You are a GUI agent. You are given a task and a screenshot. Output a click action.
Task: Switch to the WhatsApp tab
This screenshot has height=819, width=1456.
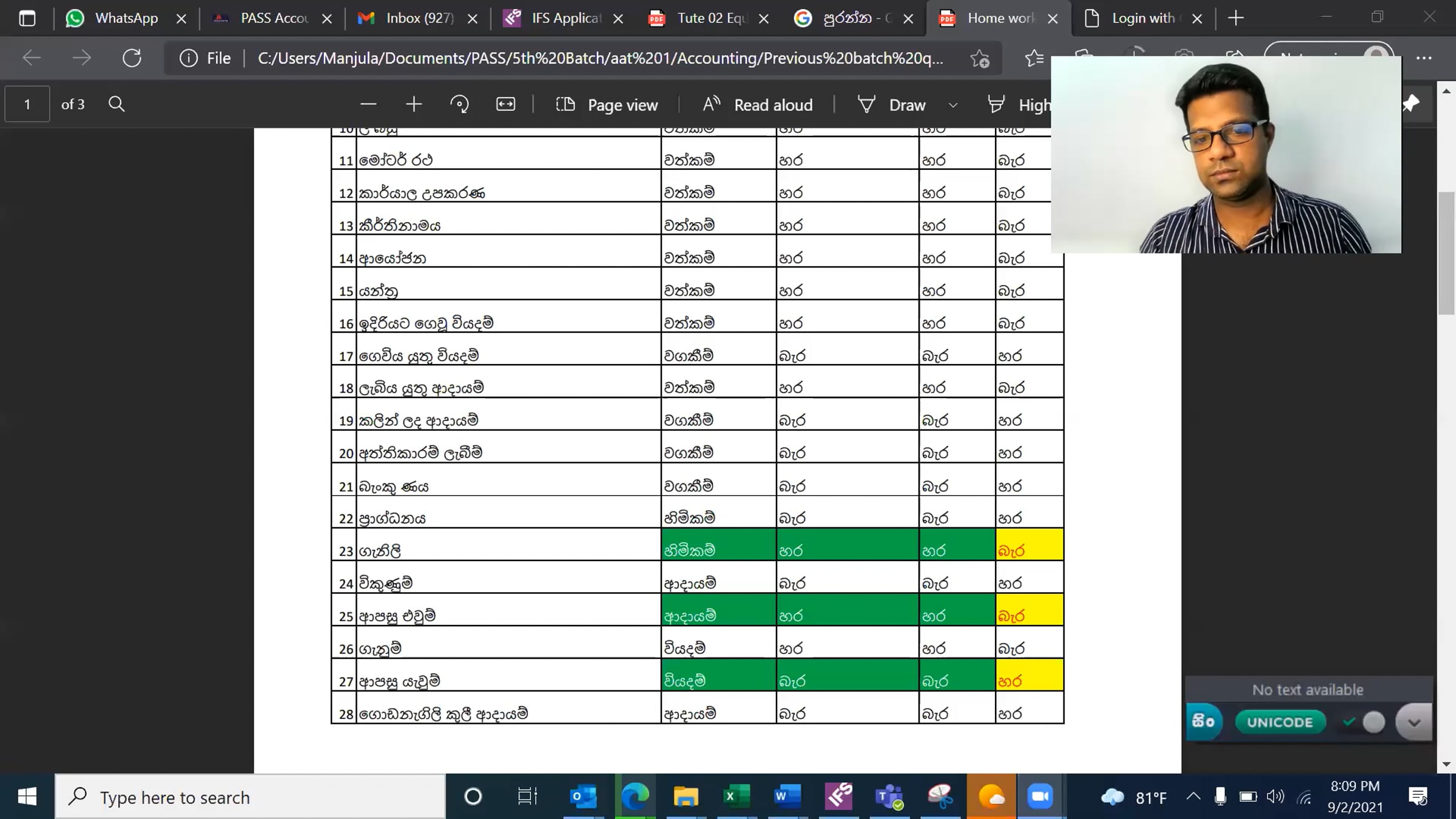[126, 18]
